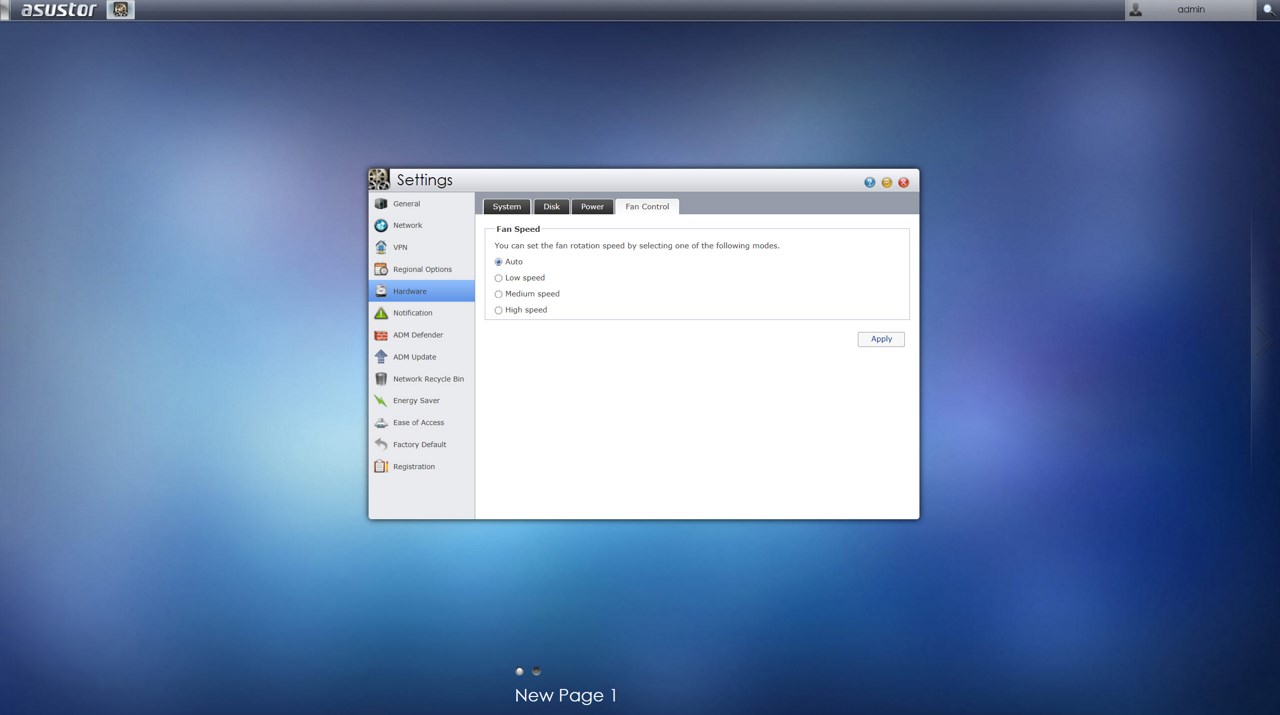Click the Energy Saver icon
The height and width of the screenshot is (715, 1280).
[x=381, y=401]
